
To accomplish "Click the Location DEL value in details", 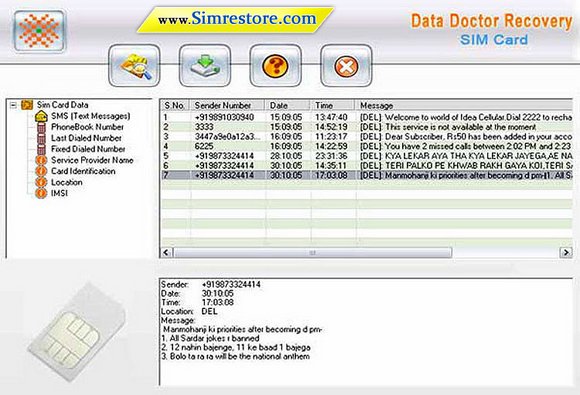I will (x=209, y=311).
